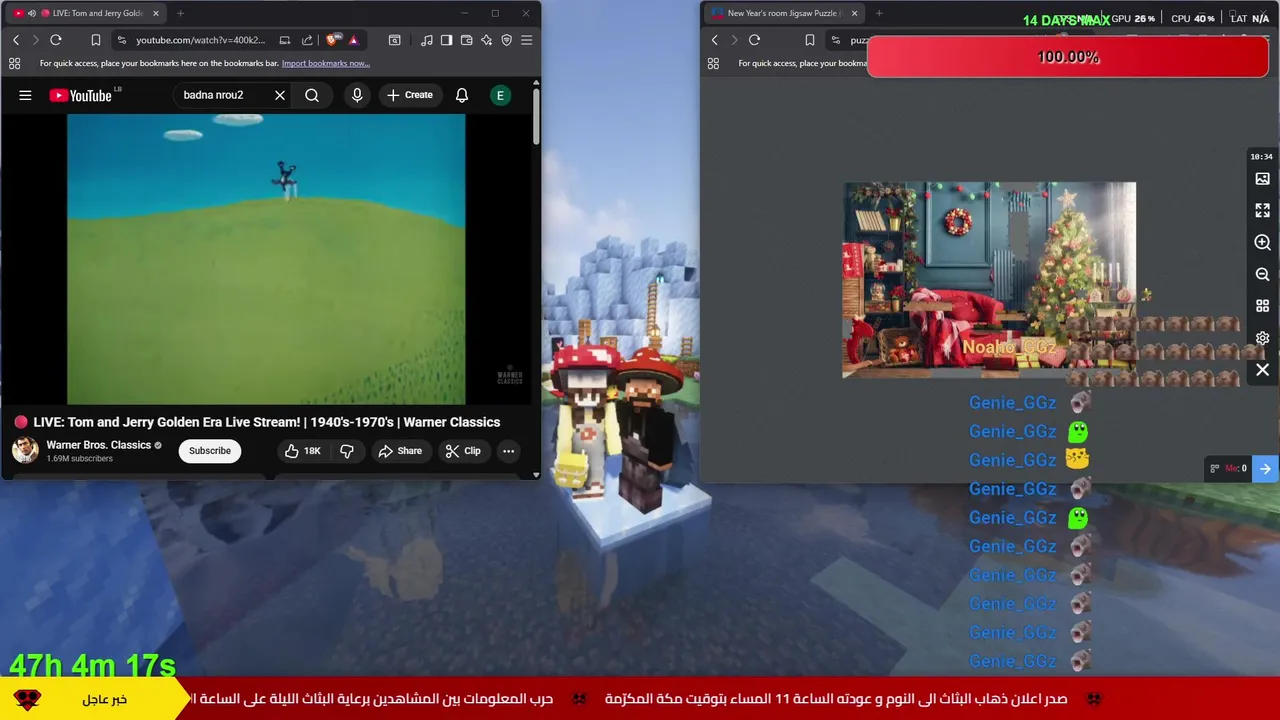1280x720 pixels.
Task: Like the video with 18K likes
Action: (x=303, y=451)
